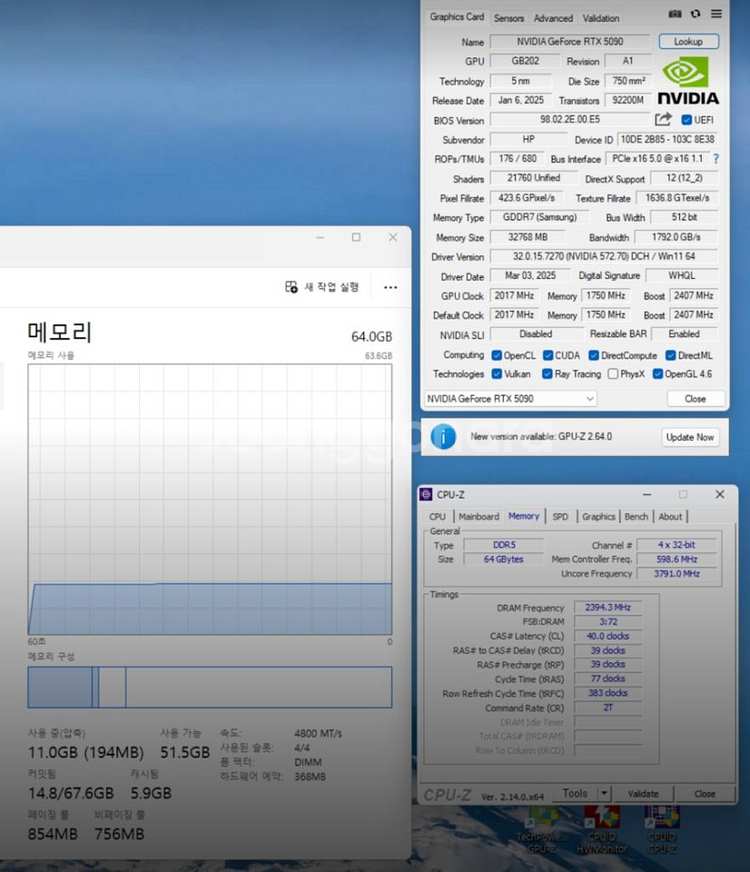
Task: Toggle DirectCompute checkbox
Action: (x=594, y=356)
